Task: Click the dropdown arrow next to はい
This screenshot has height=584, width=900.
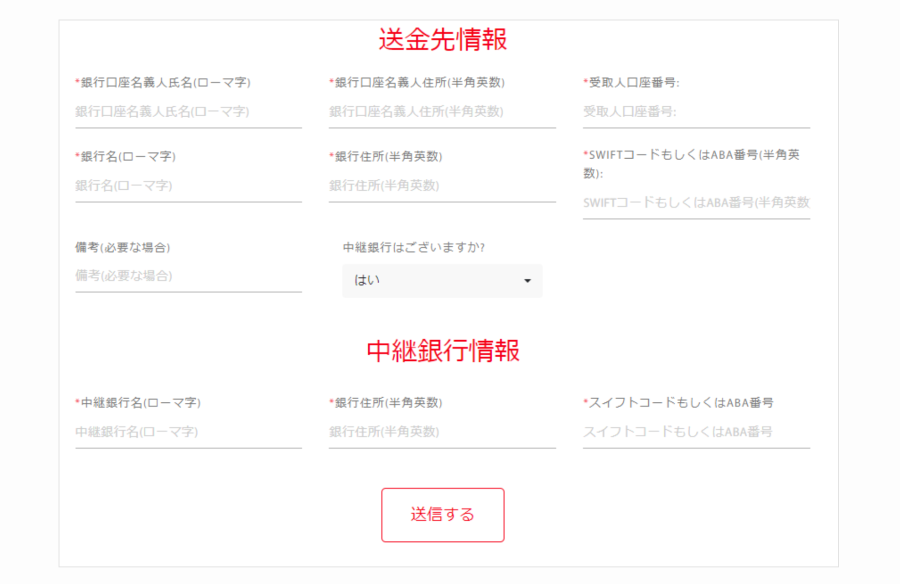Action: click(x=527, y=281)
